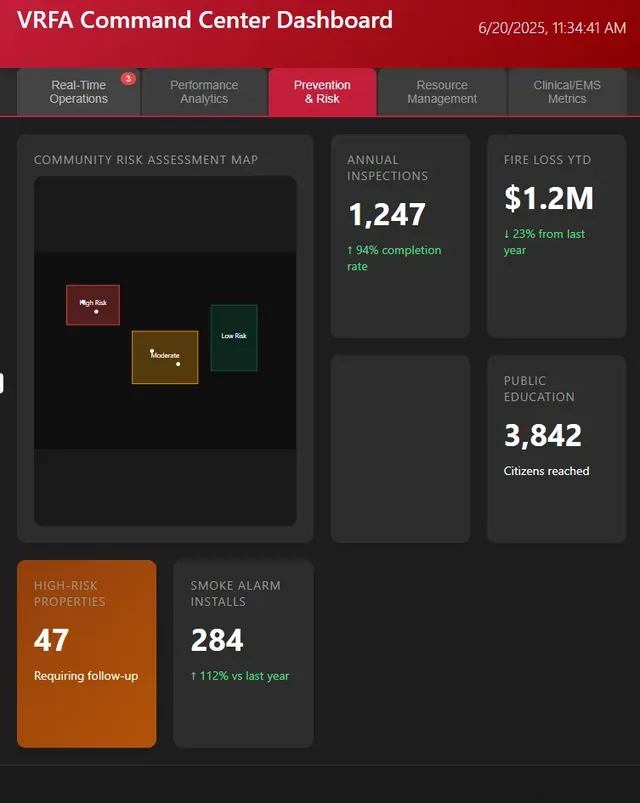Go to Clinical/EMS Metrics tab

click(x=567, y=92)
